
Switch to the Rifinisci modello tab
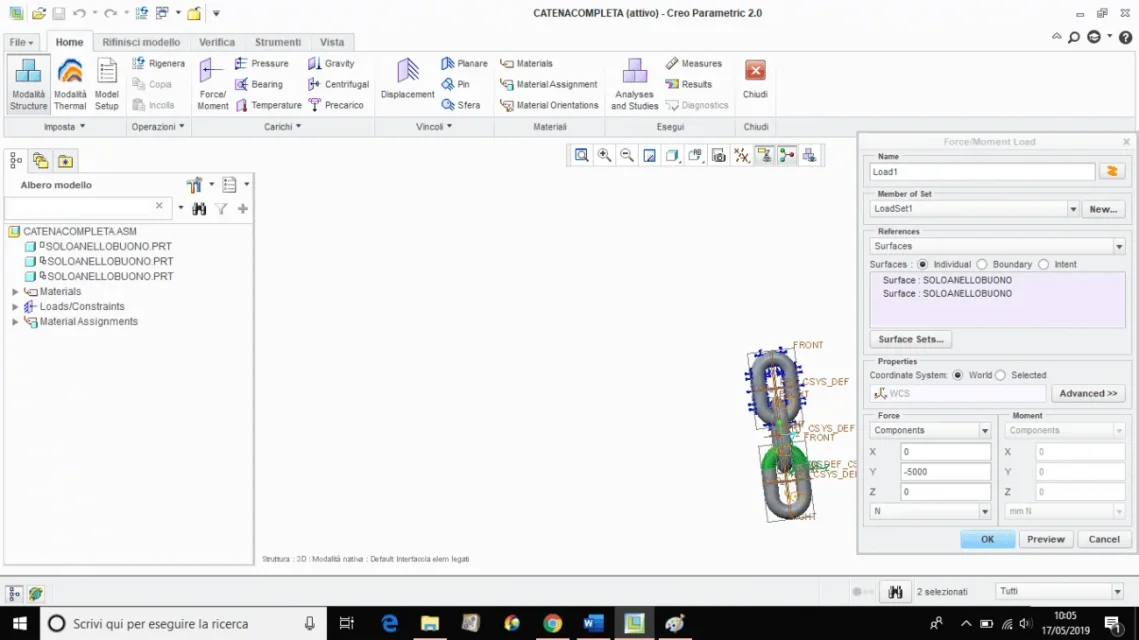141,42
